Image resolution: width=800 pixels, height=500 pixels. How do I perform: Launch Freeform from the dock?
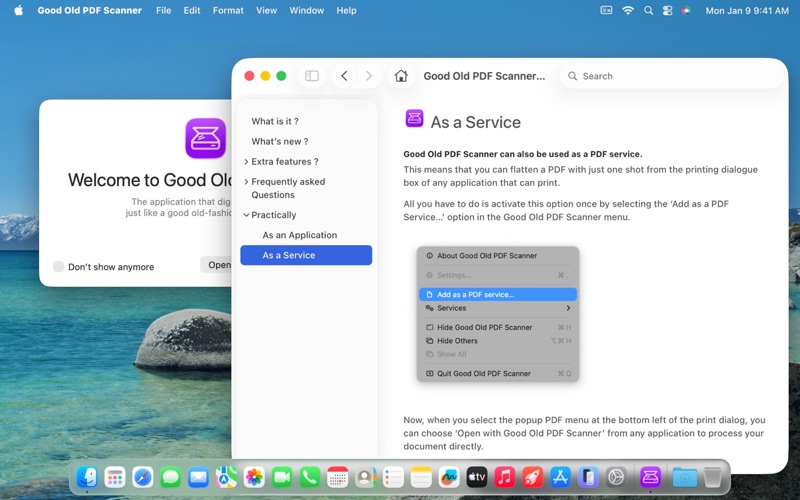[449, 478]
